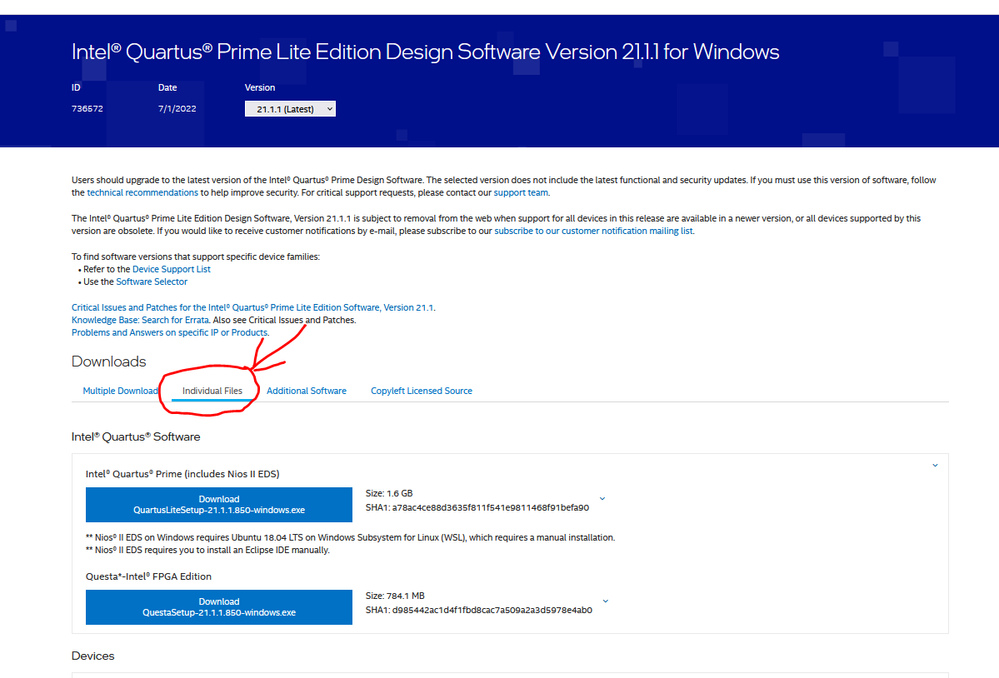999x678 pixels.
Task: Open Problems and Answers on specific IP link
Action: pos(169,333)
